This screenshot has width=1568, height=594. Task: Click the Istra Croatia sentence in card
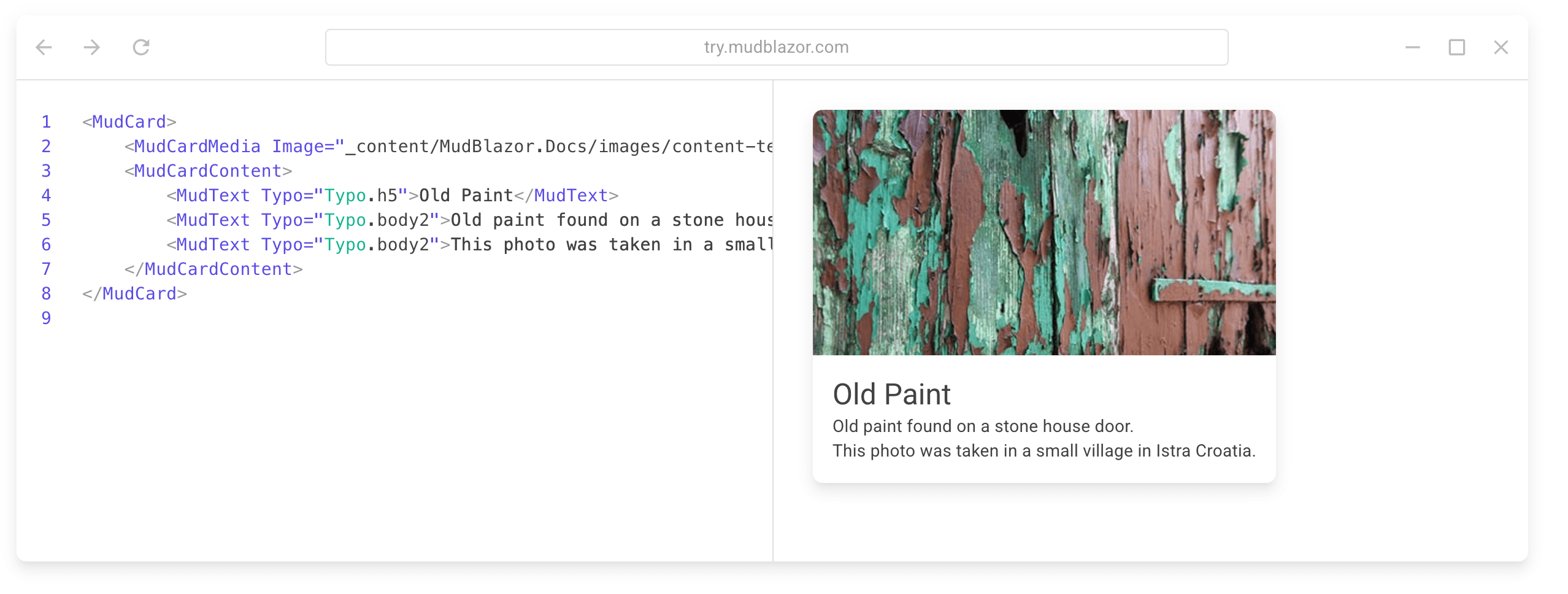pyautogui.click(x=1043, y=451)
